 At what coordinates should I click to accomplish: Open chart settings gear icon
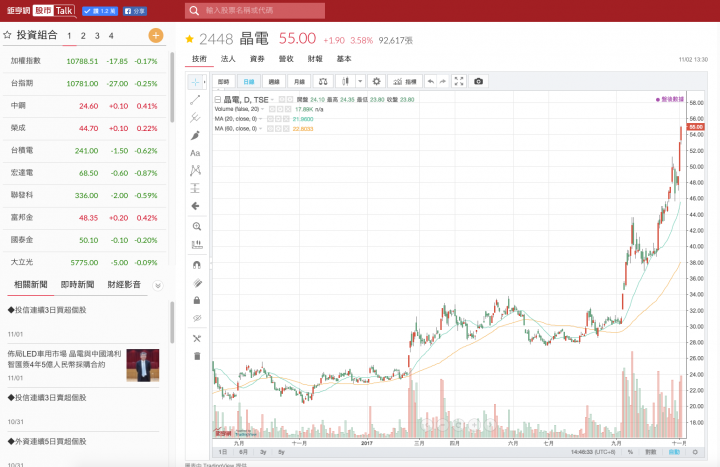click(377, 81)
